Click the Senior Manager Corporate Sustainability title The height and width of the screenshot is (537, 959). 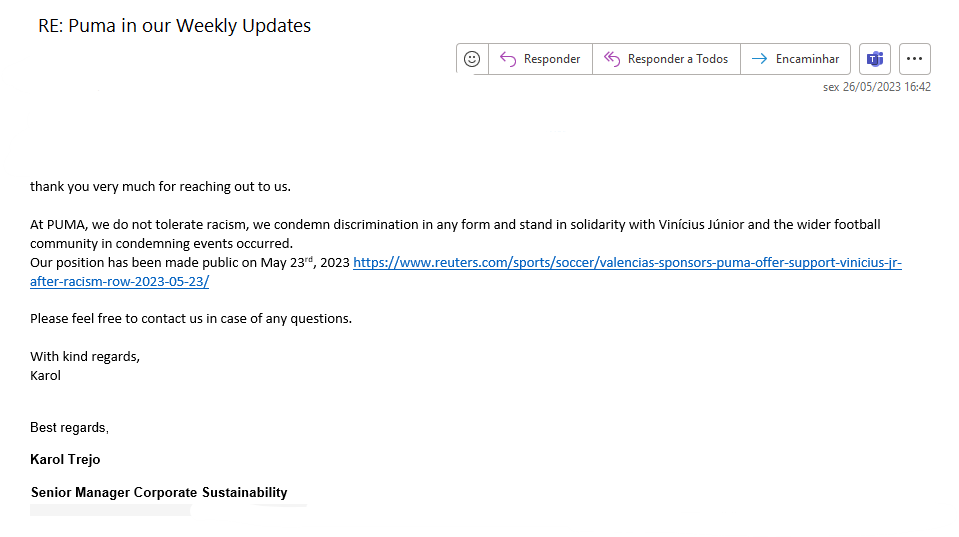click(x=159, y=492)
